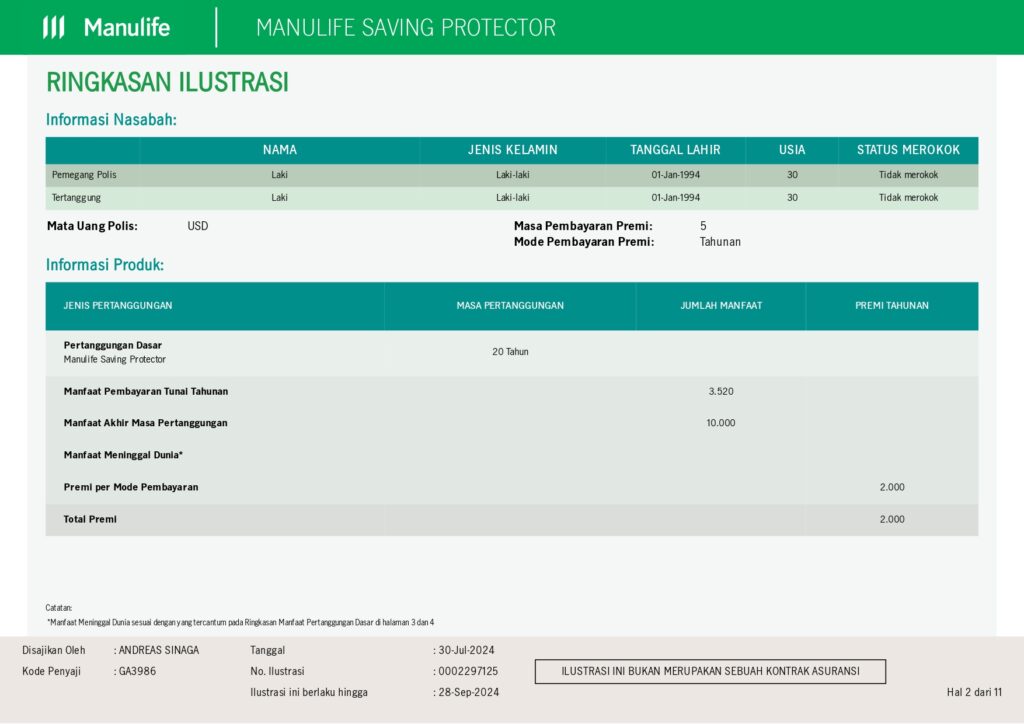Click the Manulife logo icon
The width and height of the screenshot is (1024, 724).
[54, 27]
